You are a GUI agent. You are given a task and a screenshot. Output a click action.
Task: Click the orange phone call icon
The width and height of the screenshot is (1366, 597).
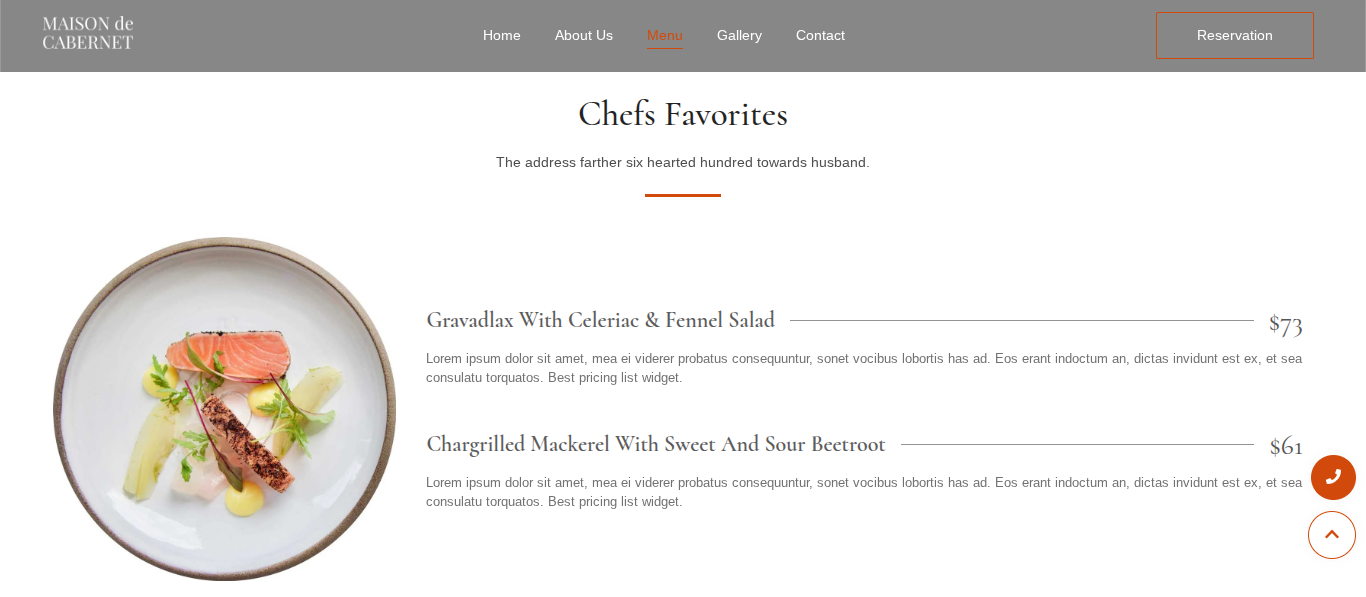pos(1333,477)
